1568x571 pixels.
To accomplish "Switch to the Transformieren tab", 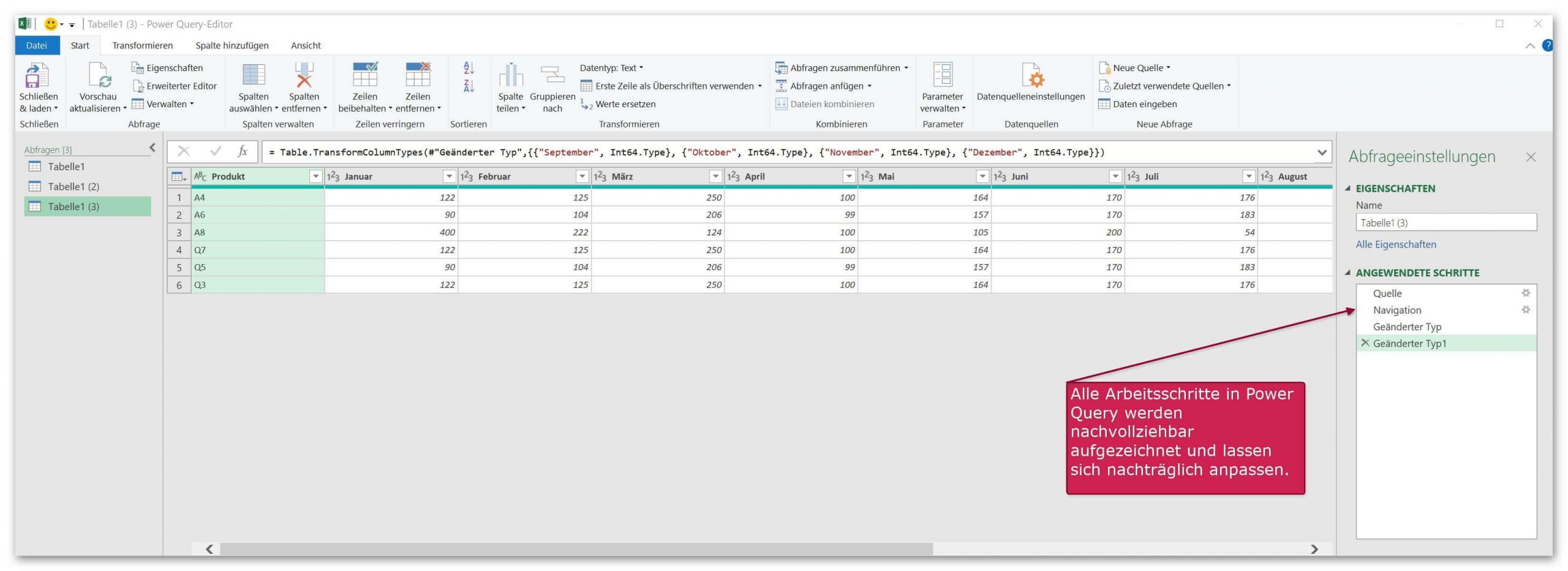I will pyautogui.click(x=142, y=45).
